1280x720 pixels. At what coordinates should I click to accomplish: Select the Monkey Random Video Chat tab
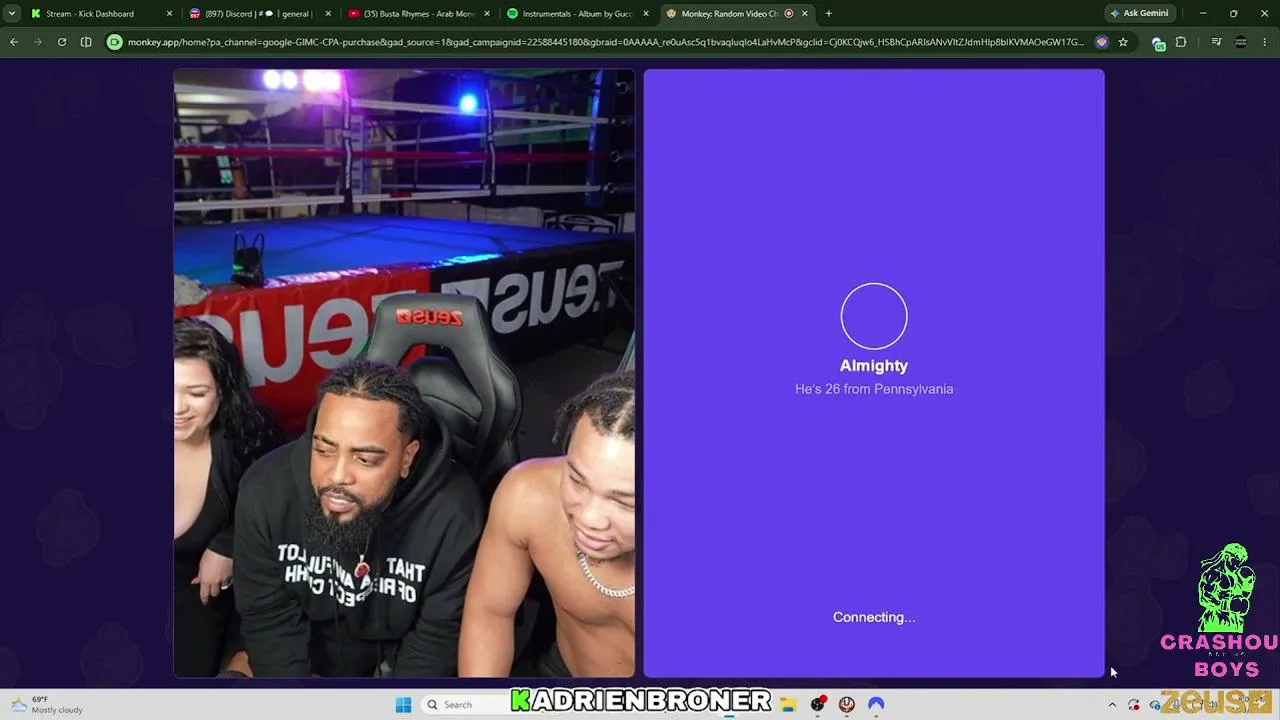731,14
